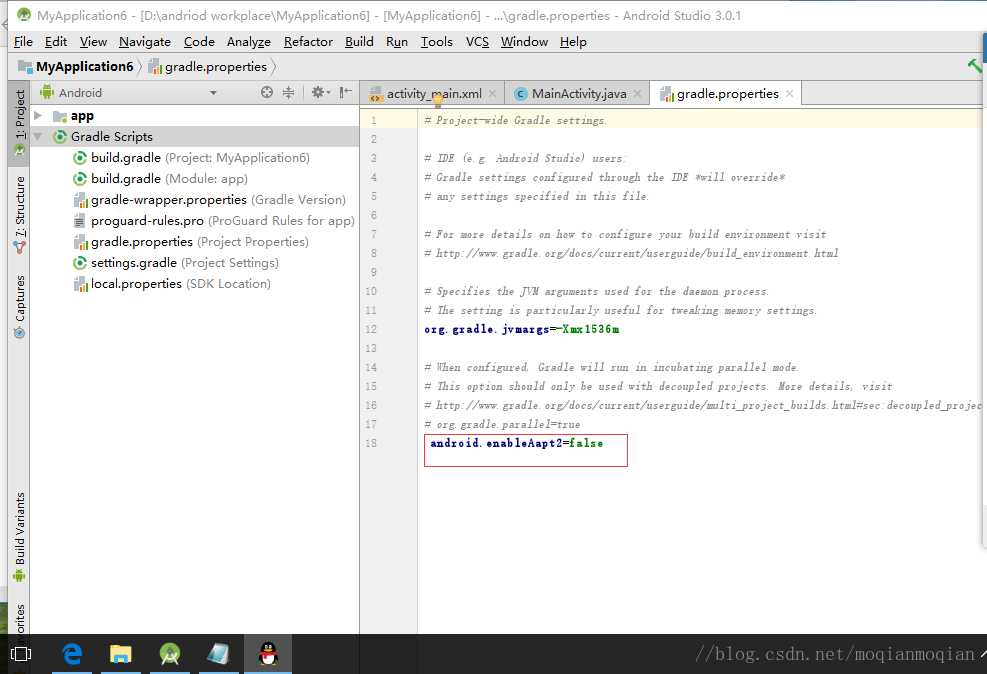This screenshot has height=674, width=987.
Task: Close the gradle.properties tab
Action: point(789,94)
